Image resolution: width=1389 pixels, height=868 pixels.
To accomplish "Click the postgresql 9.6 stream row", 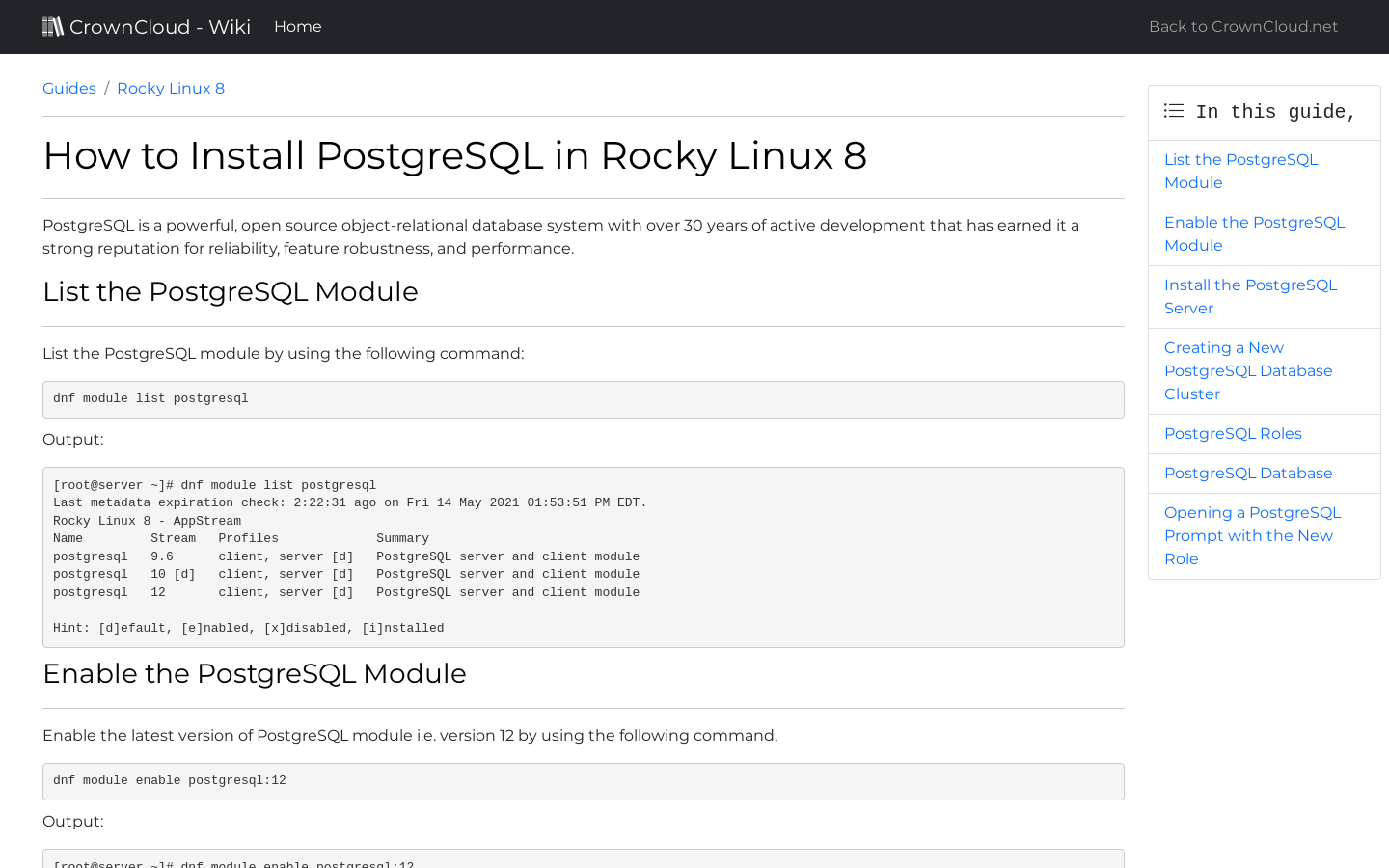I will click(346, 557).
